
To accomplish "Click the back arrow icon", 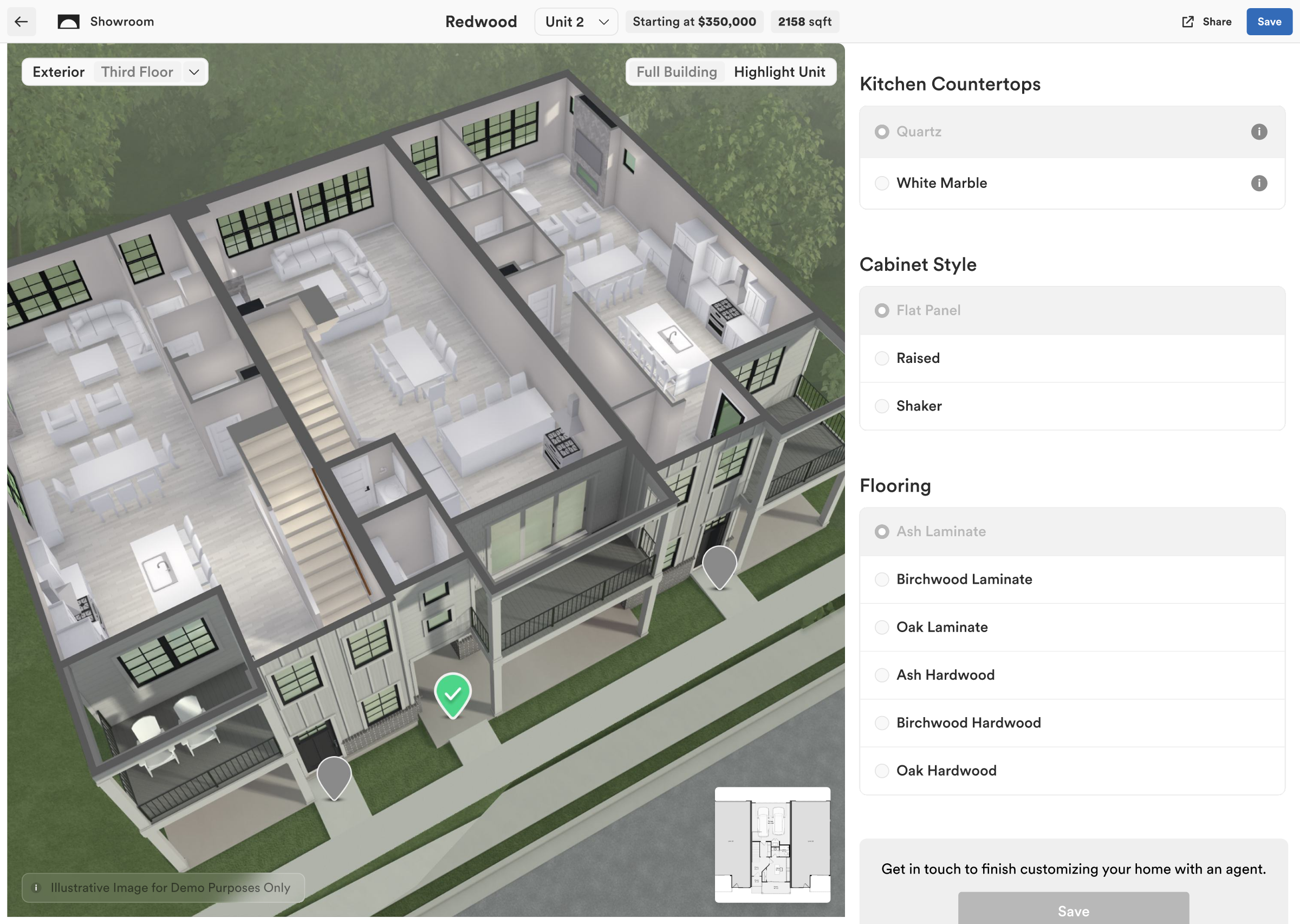I will [22, 22].
